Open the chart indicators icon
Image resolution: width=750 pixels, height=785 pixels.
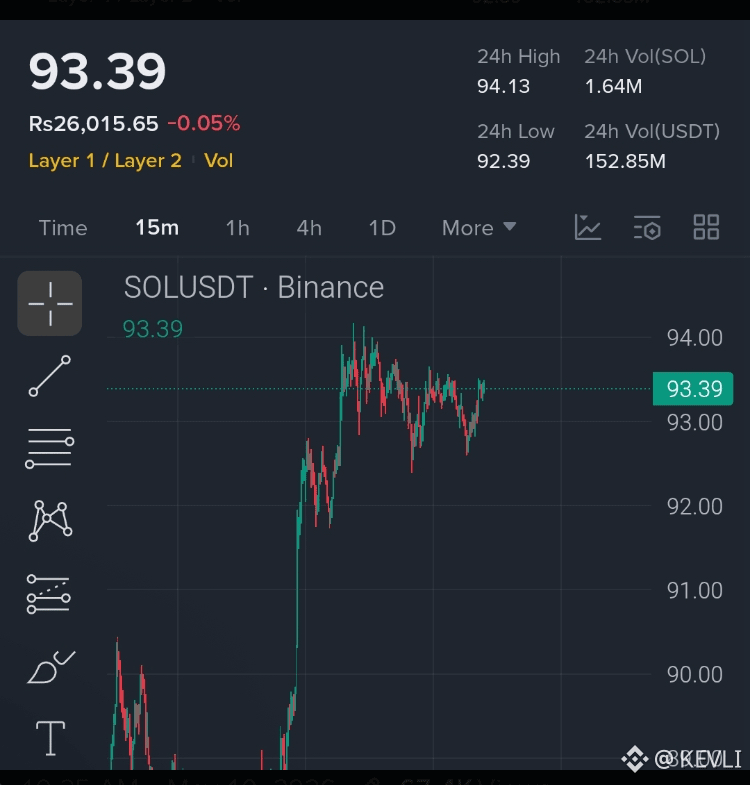[x=587, y=227]
